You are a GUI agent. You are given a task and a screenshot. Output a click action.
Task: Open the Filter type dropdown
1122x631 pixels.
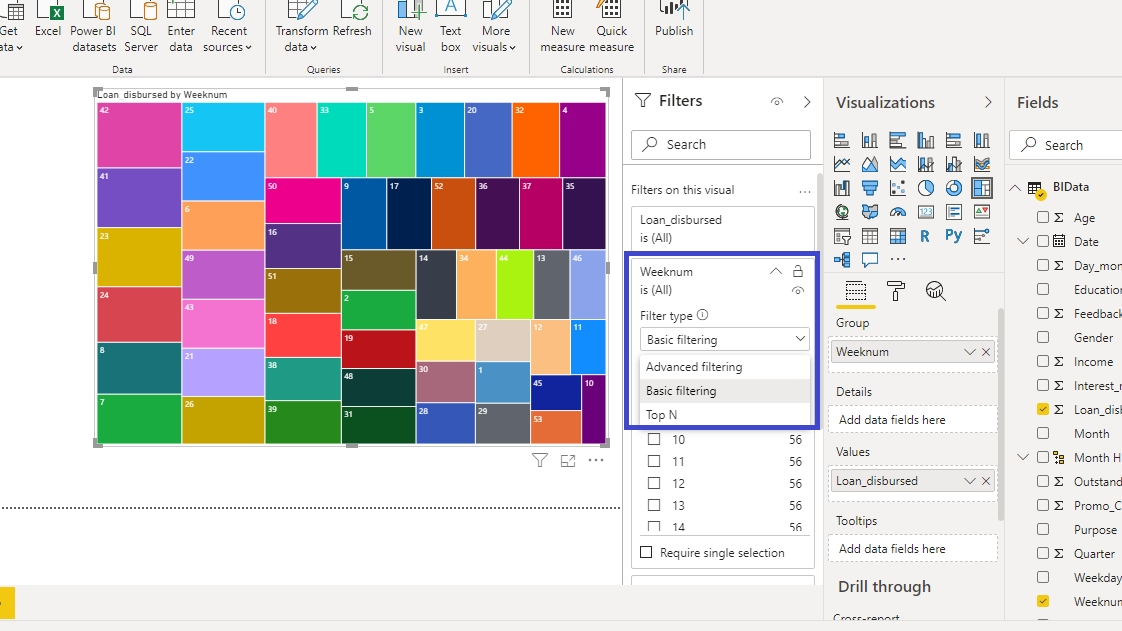[725, 340]
